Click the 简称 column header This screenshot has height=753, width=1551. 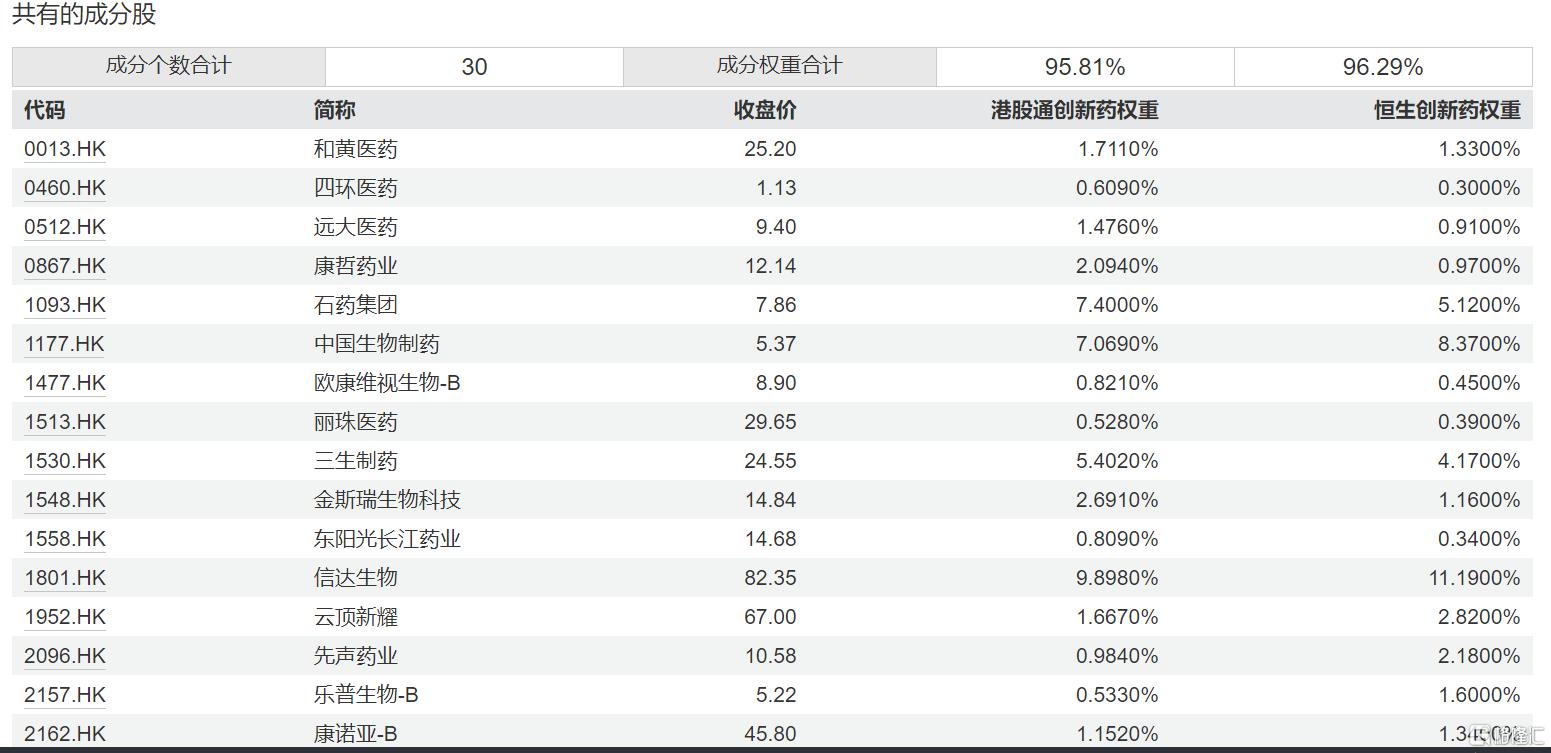[x=335, y=110]
